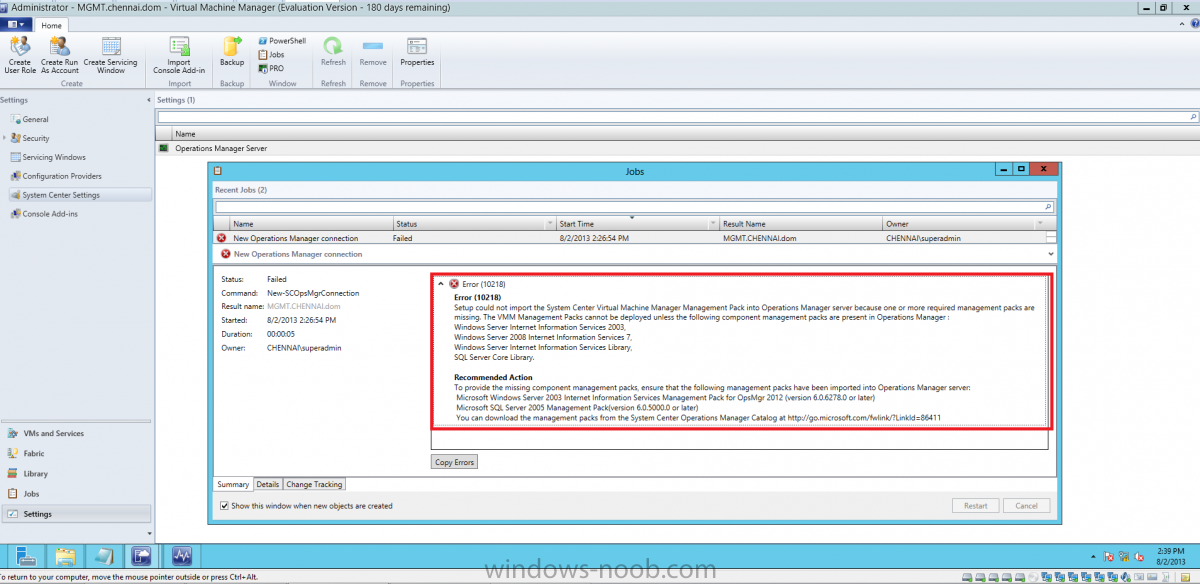The image size is (1200, 584).
Task: Click the main Settings search field
Action: click(x=676, y=117)
